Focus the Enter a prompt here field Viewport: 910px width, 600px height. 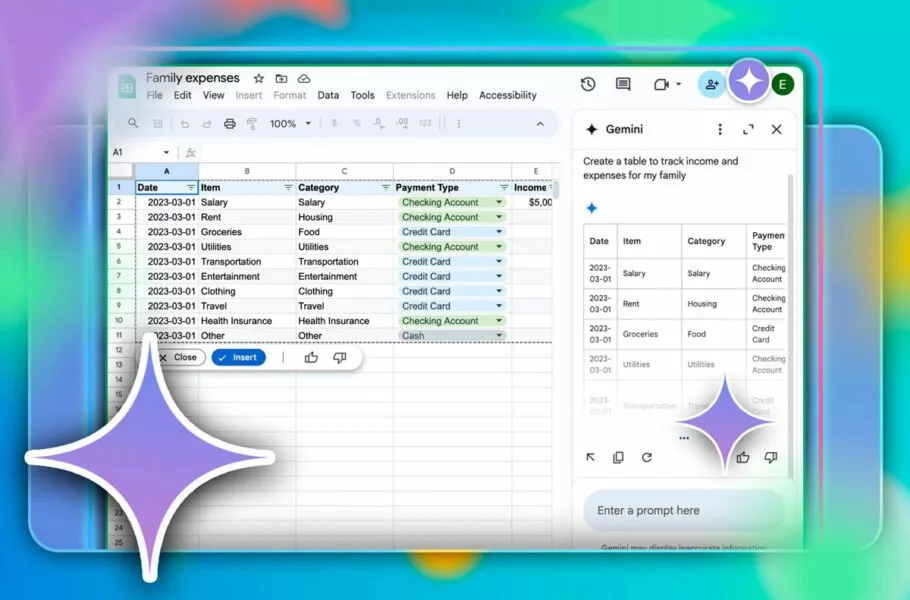coord(684,511)
